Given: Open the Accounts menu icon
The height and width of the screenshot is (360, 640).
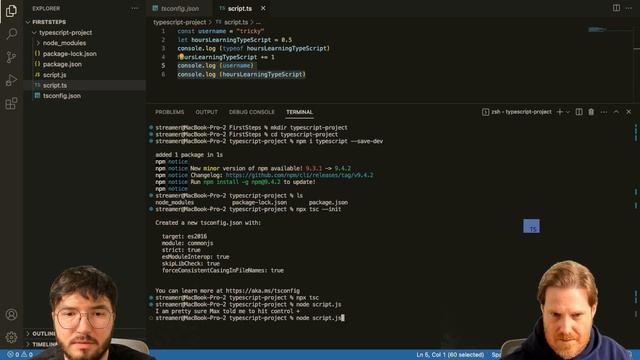Looking at the screenshot, I should click(11, 315).
